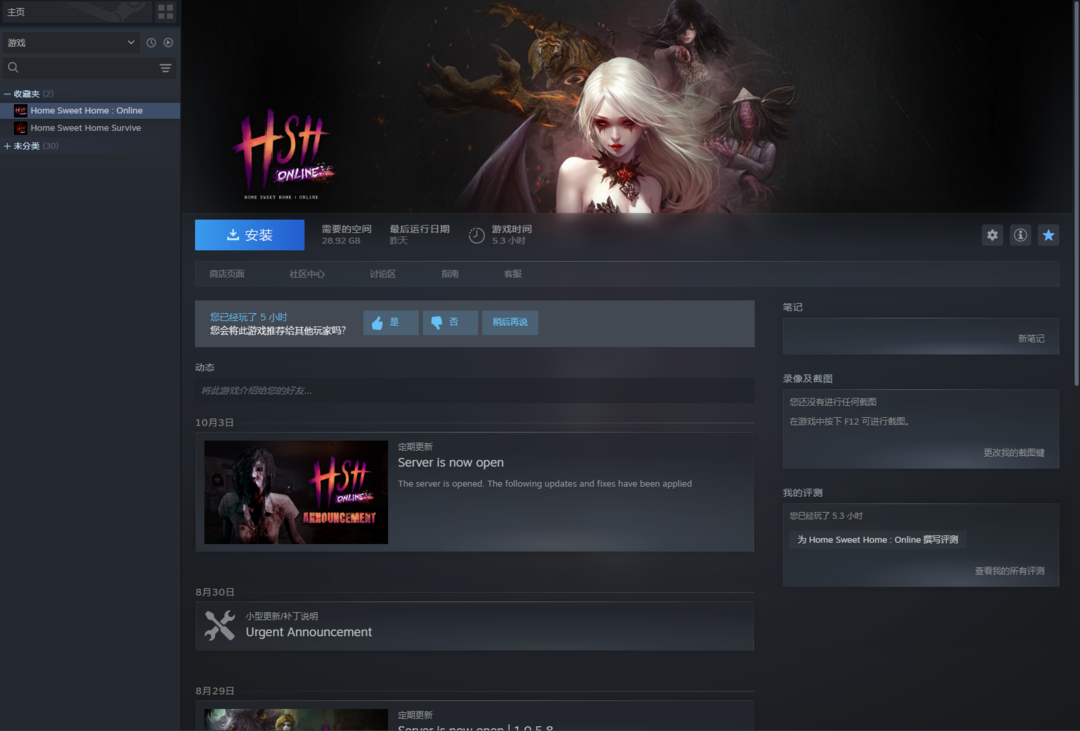This screenshot has height=731, width=1080.
Task: Open the 社区中心 tab
Action: point(307,274)
